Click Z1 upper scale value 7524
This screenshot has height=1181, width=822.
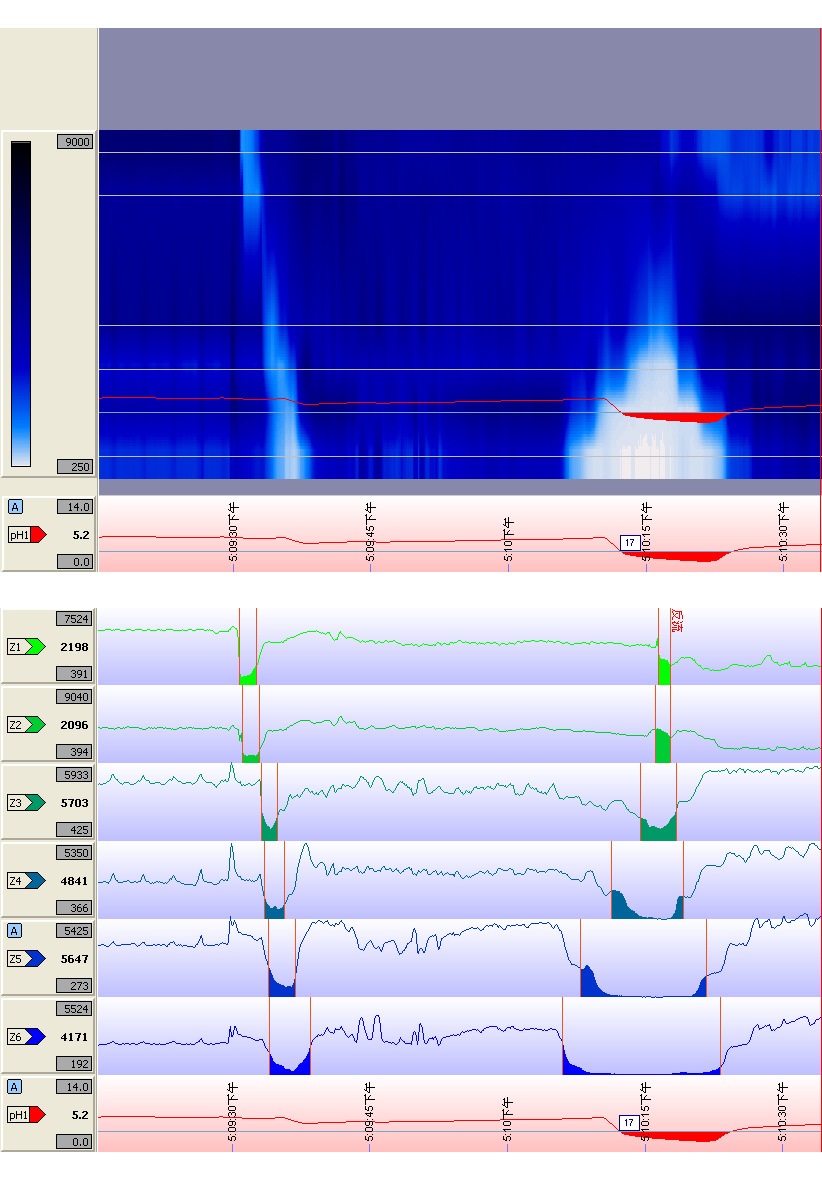coord(75,619)
